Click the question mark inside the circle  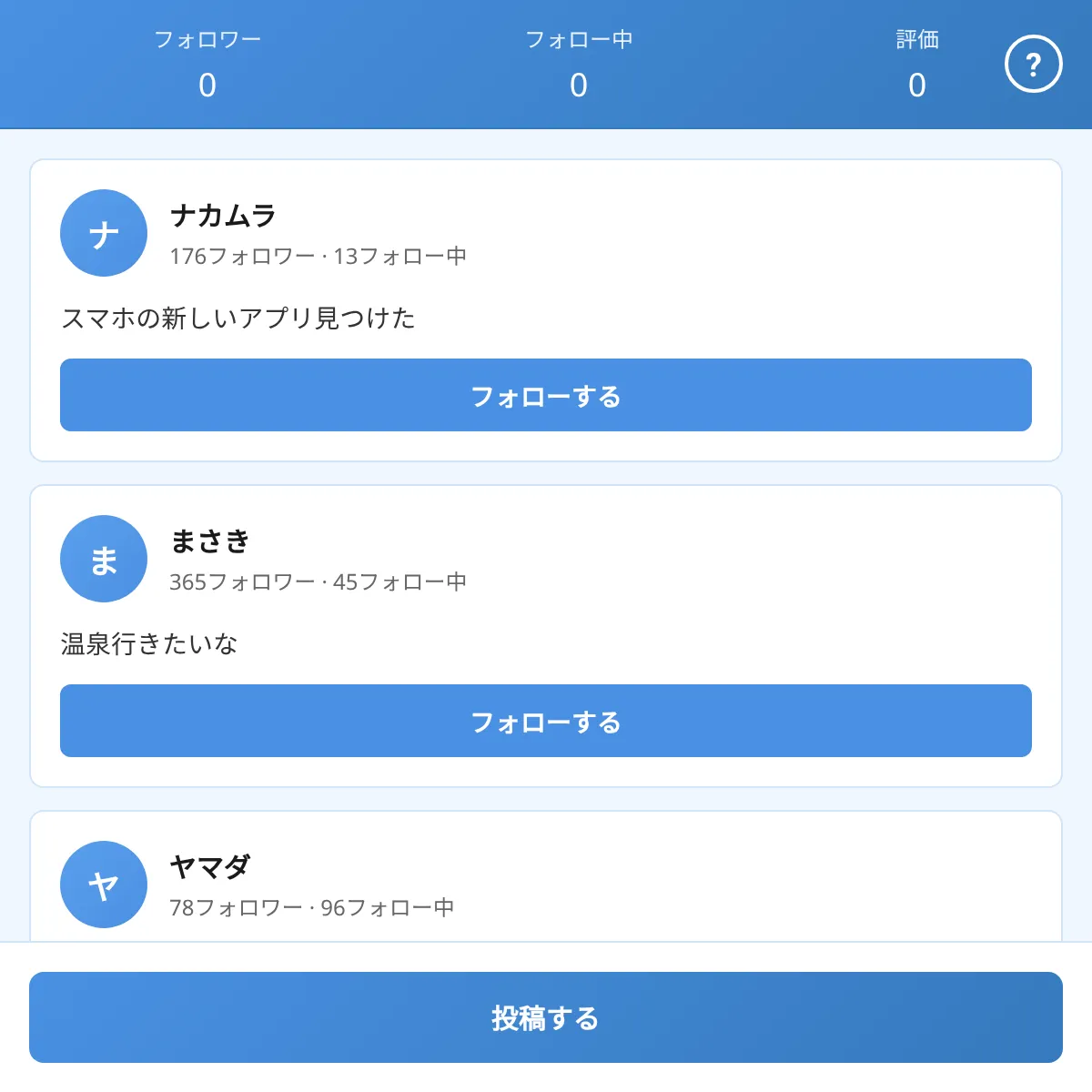[1033, 65]
